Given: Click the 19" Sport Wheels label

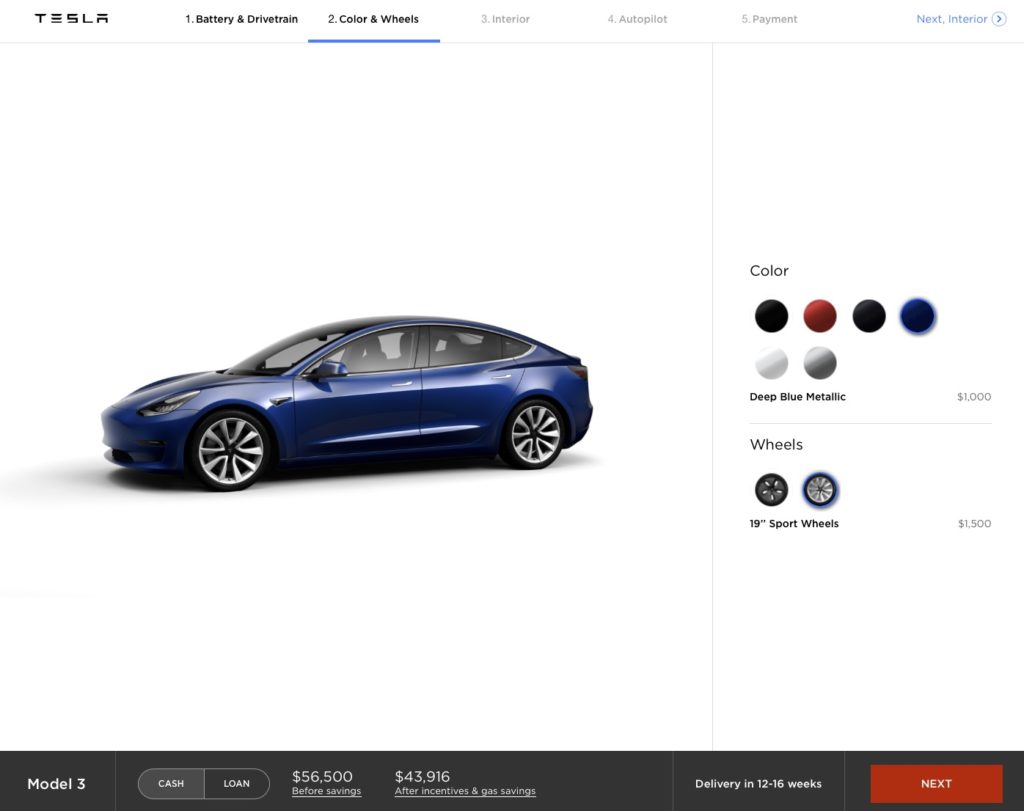Looking at the screenshot, I should [x=794, y=523].
